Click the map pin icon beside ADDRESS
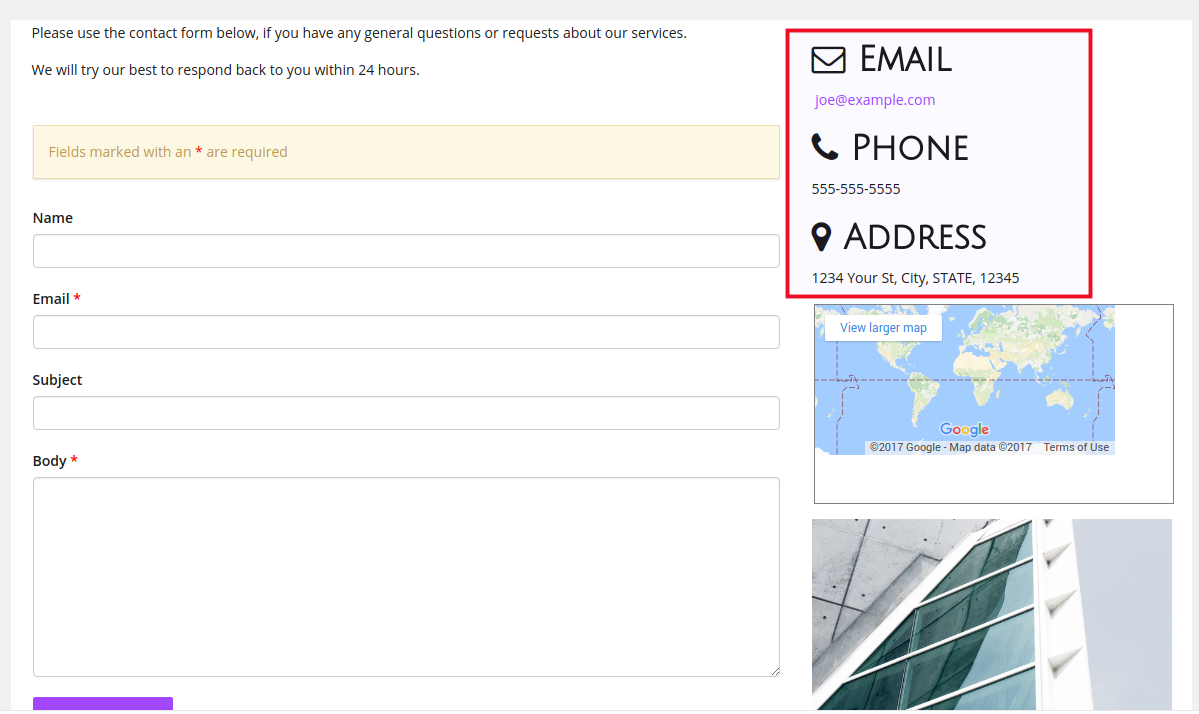The image size is (1199, 714). [821, 237]
